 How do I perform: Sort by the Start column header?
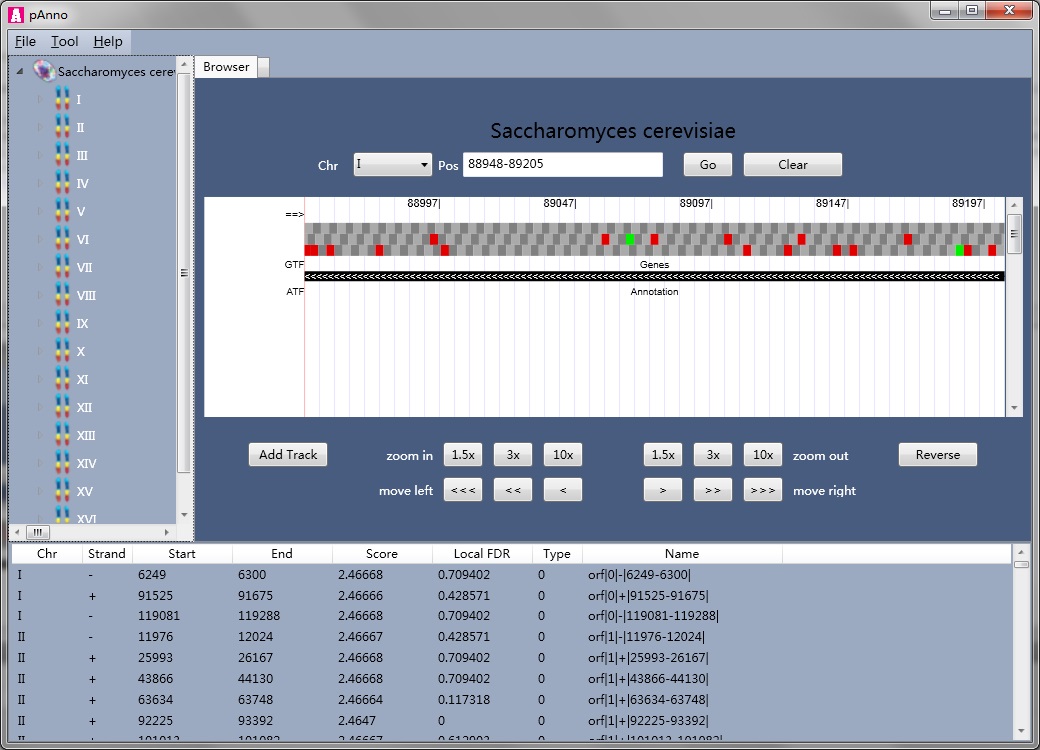coord(182,553)
